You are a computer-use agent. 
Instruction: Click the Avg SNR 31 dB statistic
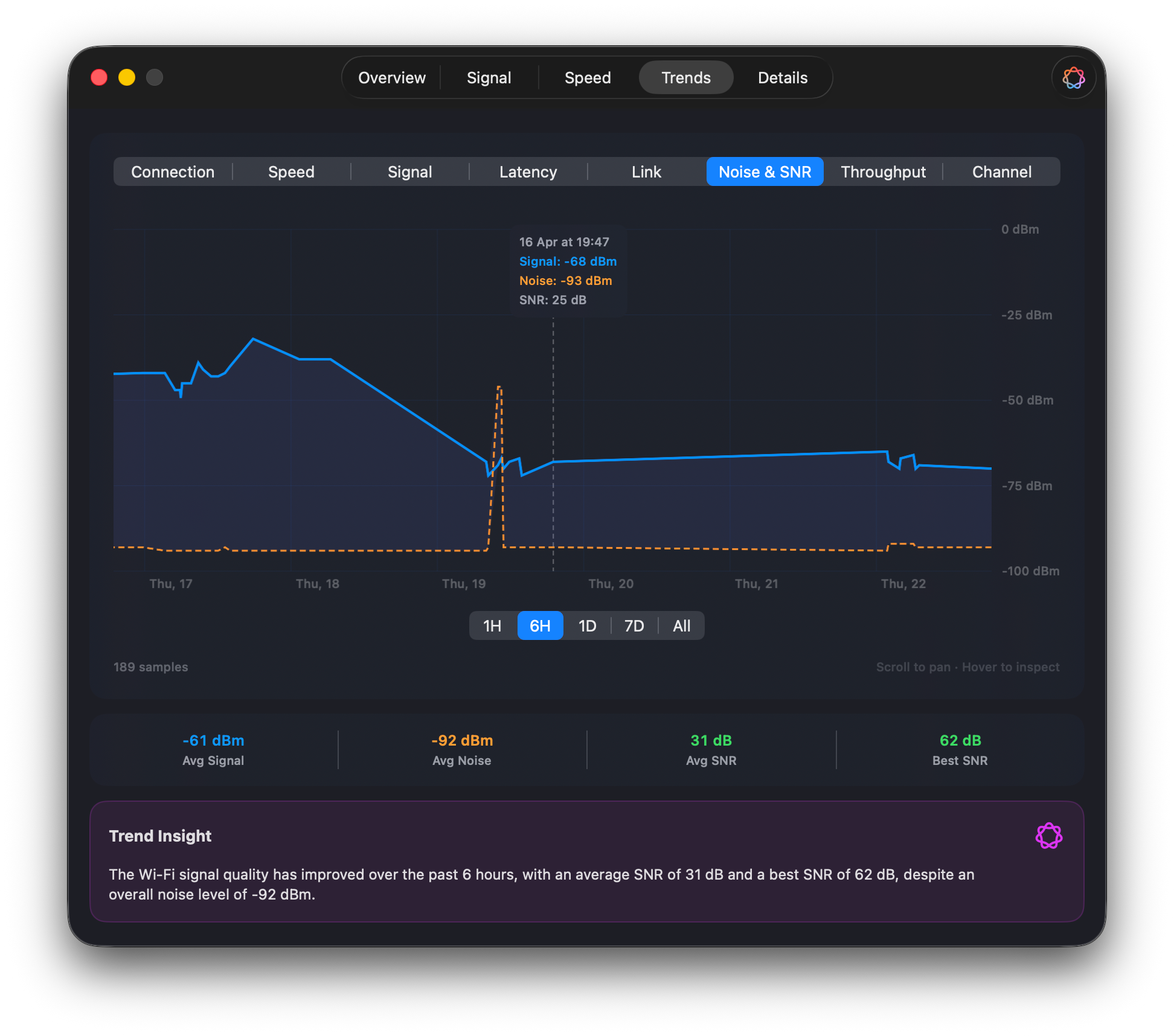pyautogui.click(x=711, y=749)
